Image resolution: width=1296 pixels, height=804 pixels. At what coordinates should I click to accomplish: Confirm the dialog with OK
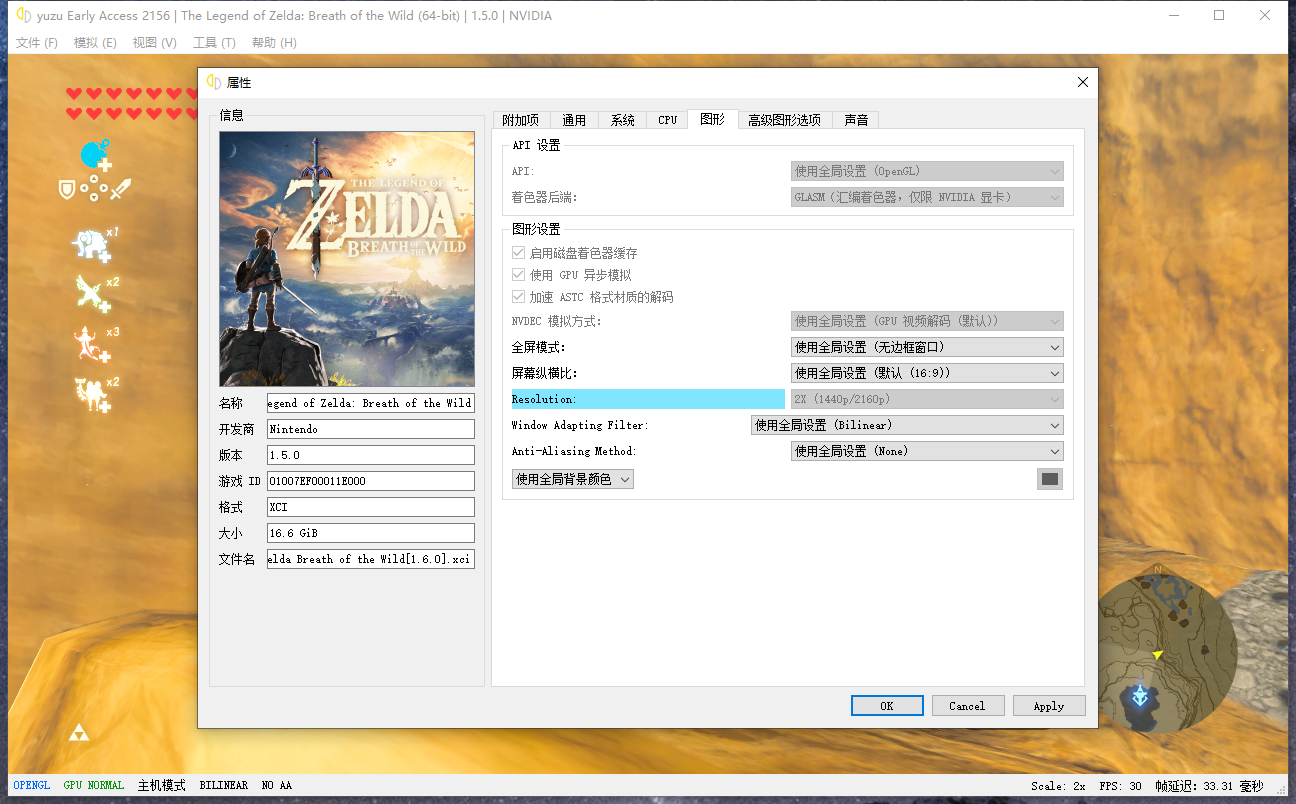[887, 705]
